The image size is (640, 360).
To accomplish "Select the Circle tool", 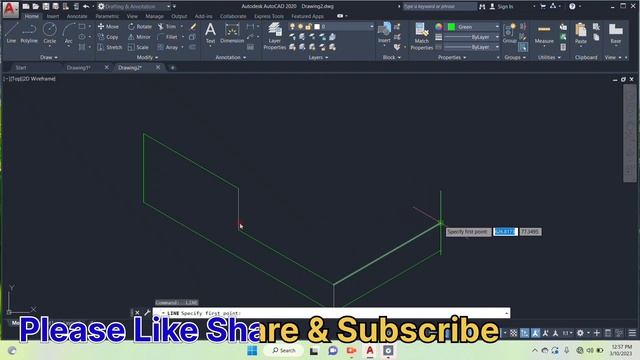I will 50,33.
